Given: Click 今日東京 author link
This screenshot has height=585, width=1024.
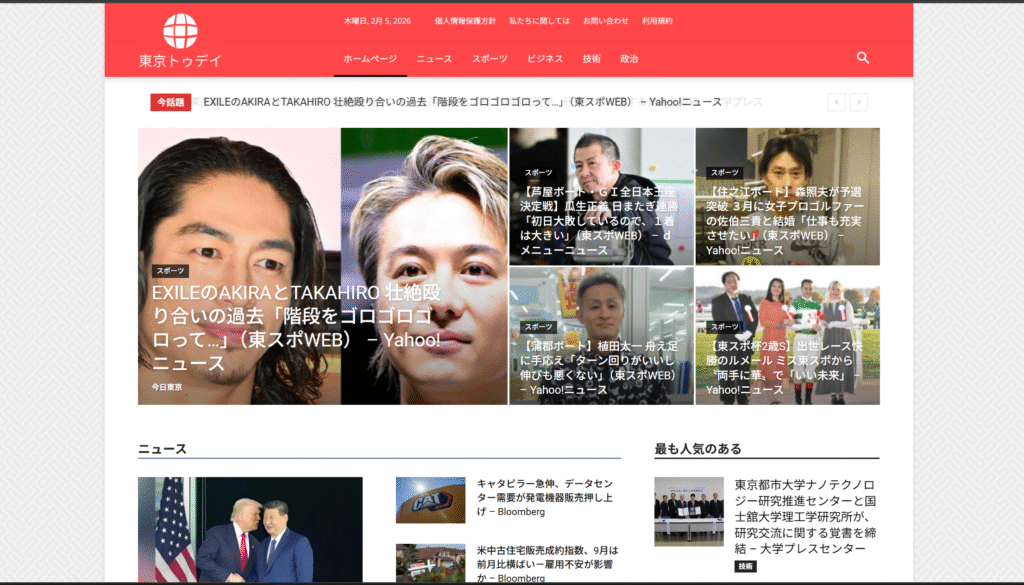Looking at the screenshot, I should [x=167, y=387].
